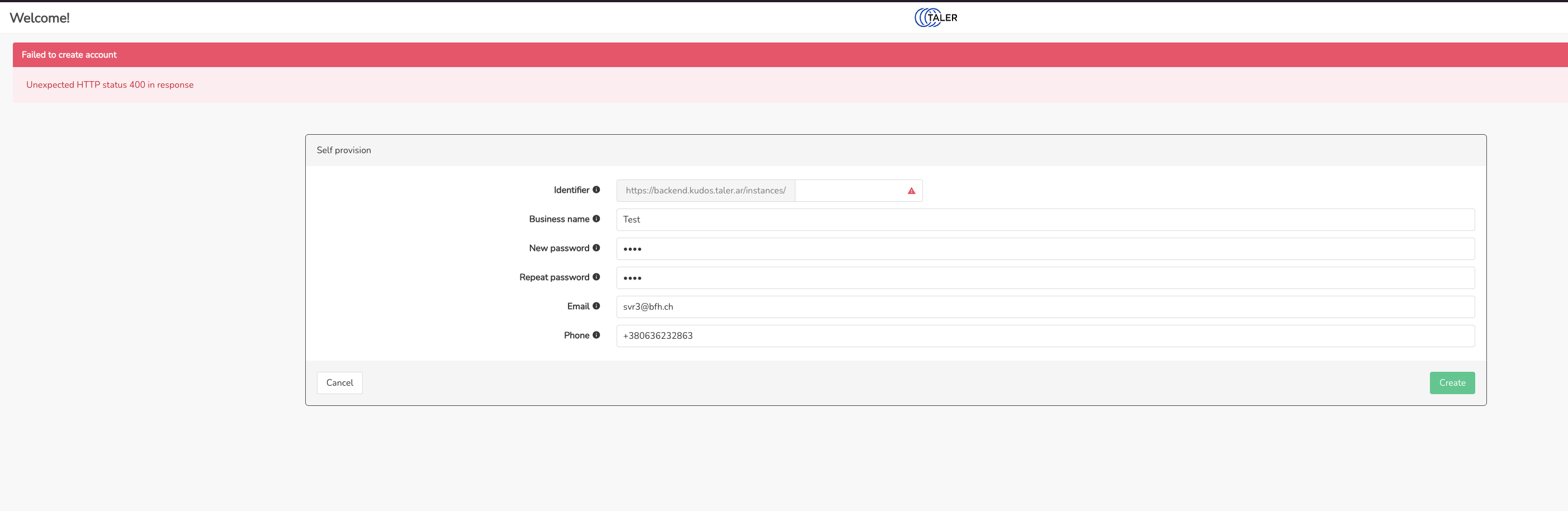
Task: Click the Taler logo in header
Action: point(936,18)
